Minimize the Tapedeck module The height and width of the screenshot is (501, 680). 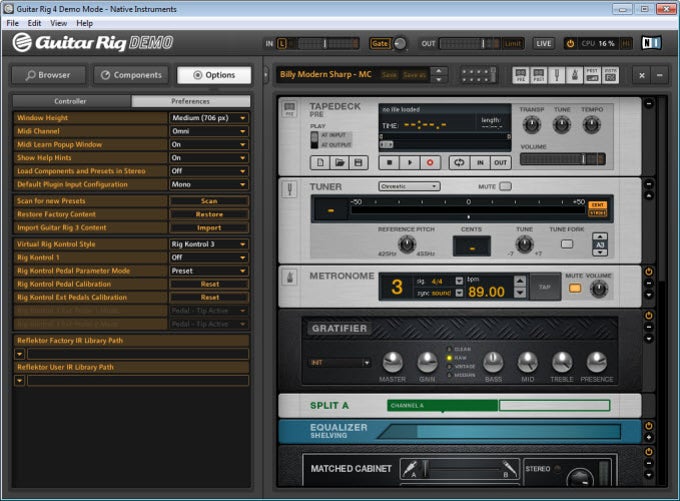pos(649,104)
